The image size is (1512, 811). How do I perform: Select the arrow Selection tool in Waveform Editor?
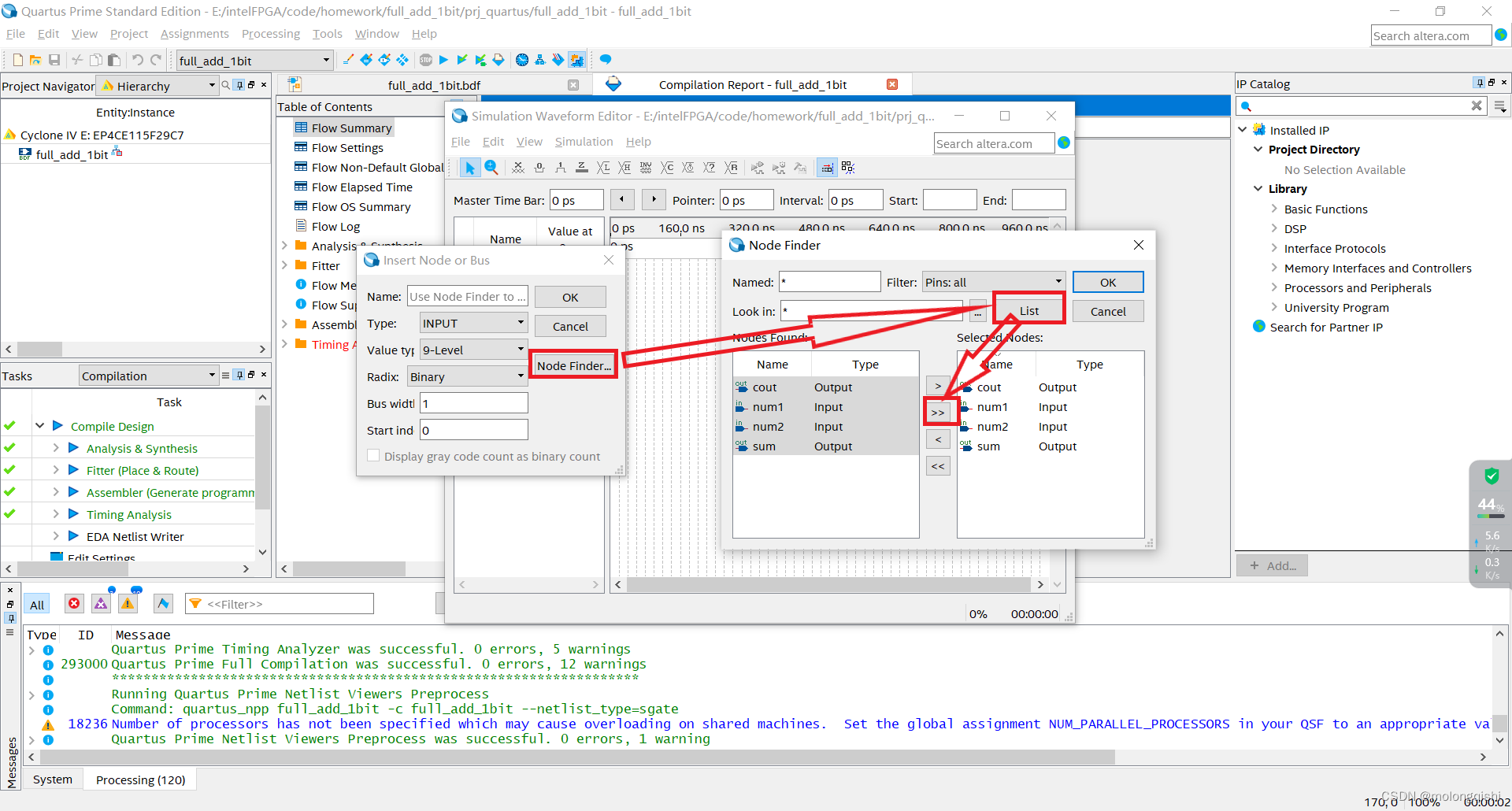(469, 167)
